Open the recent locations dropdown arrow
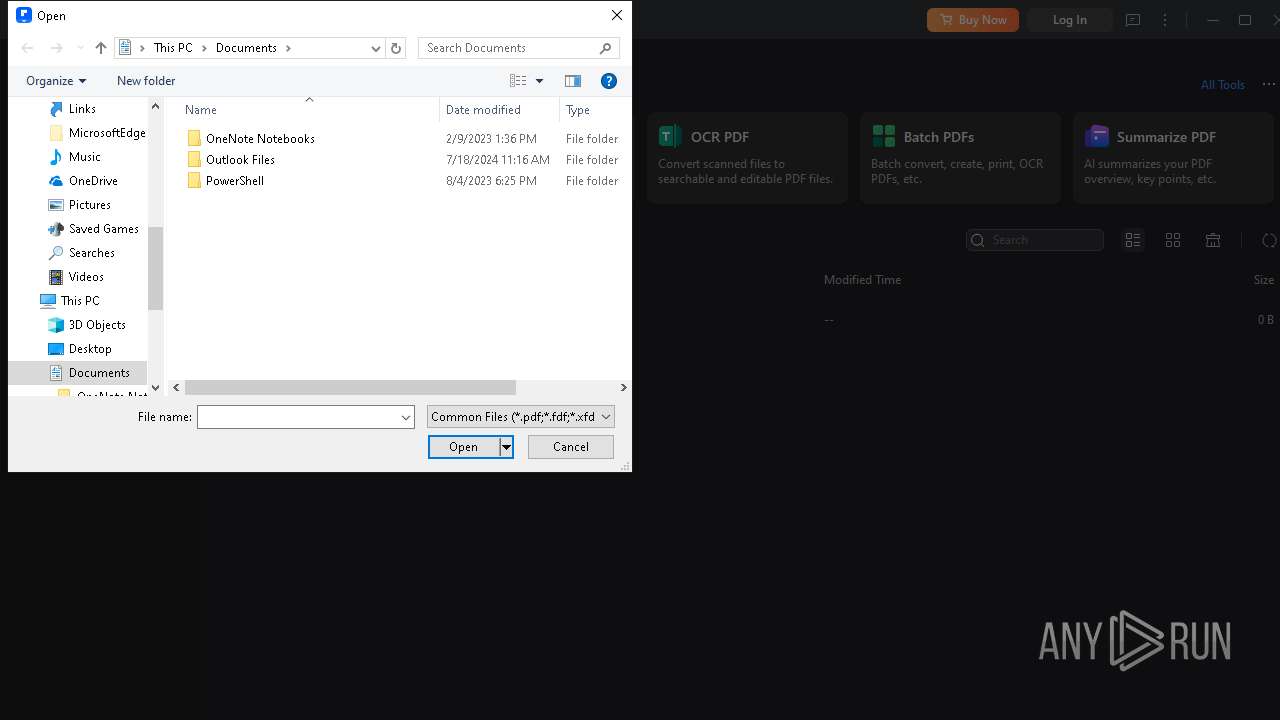This screenshot has height=720, width=1280. (81, 48)
